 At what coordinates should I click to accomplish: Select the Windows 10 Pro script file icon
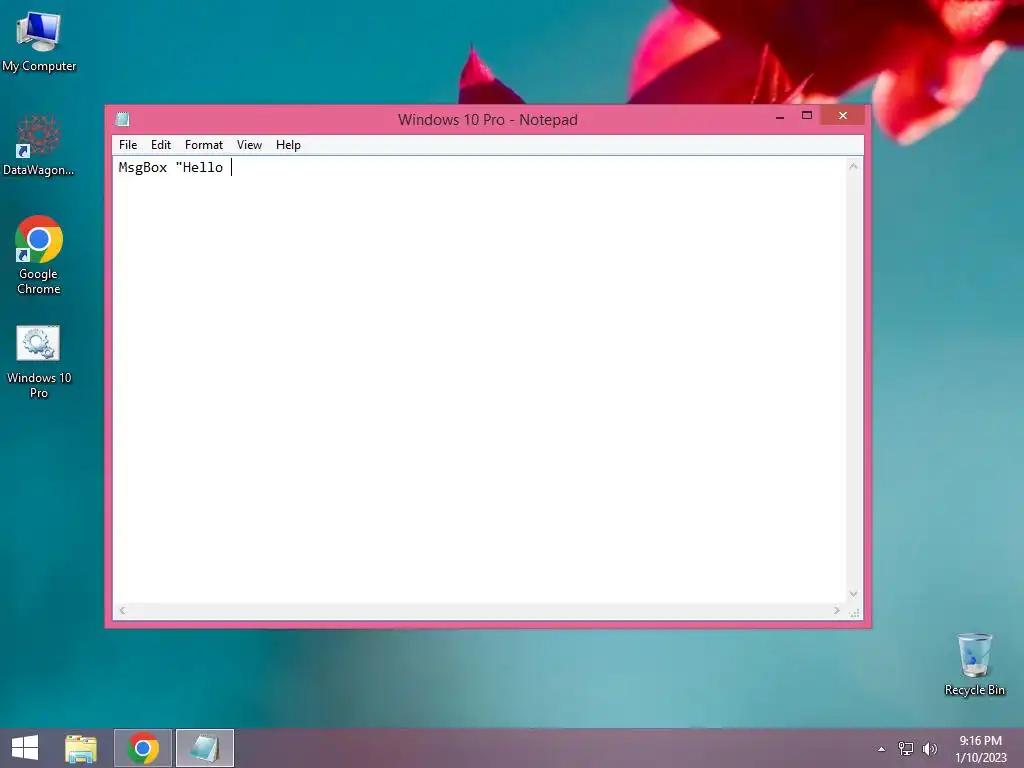39,361
